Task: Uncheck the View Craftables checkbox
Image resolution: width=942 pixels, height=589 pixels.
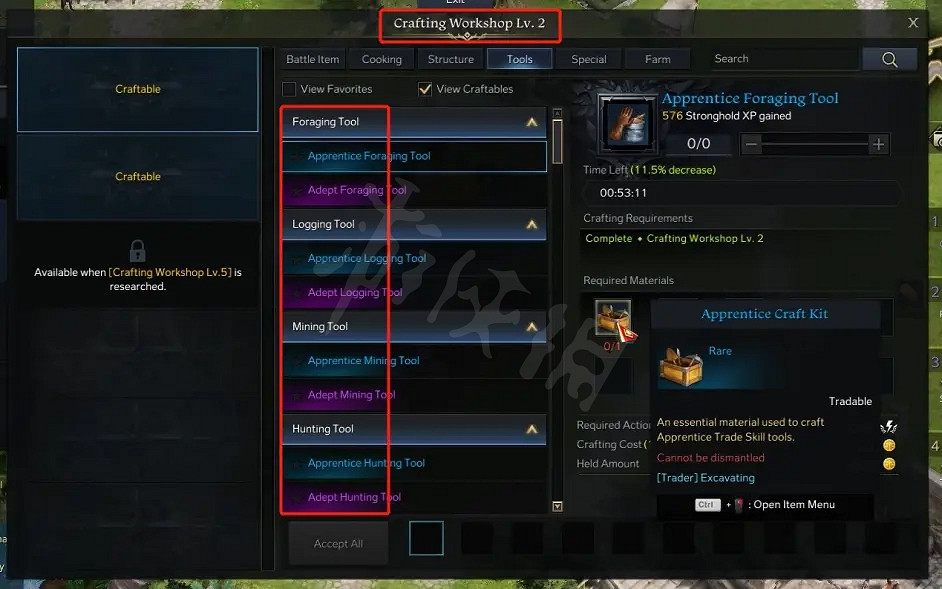Action: [425, 89]
